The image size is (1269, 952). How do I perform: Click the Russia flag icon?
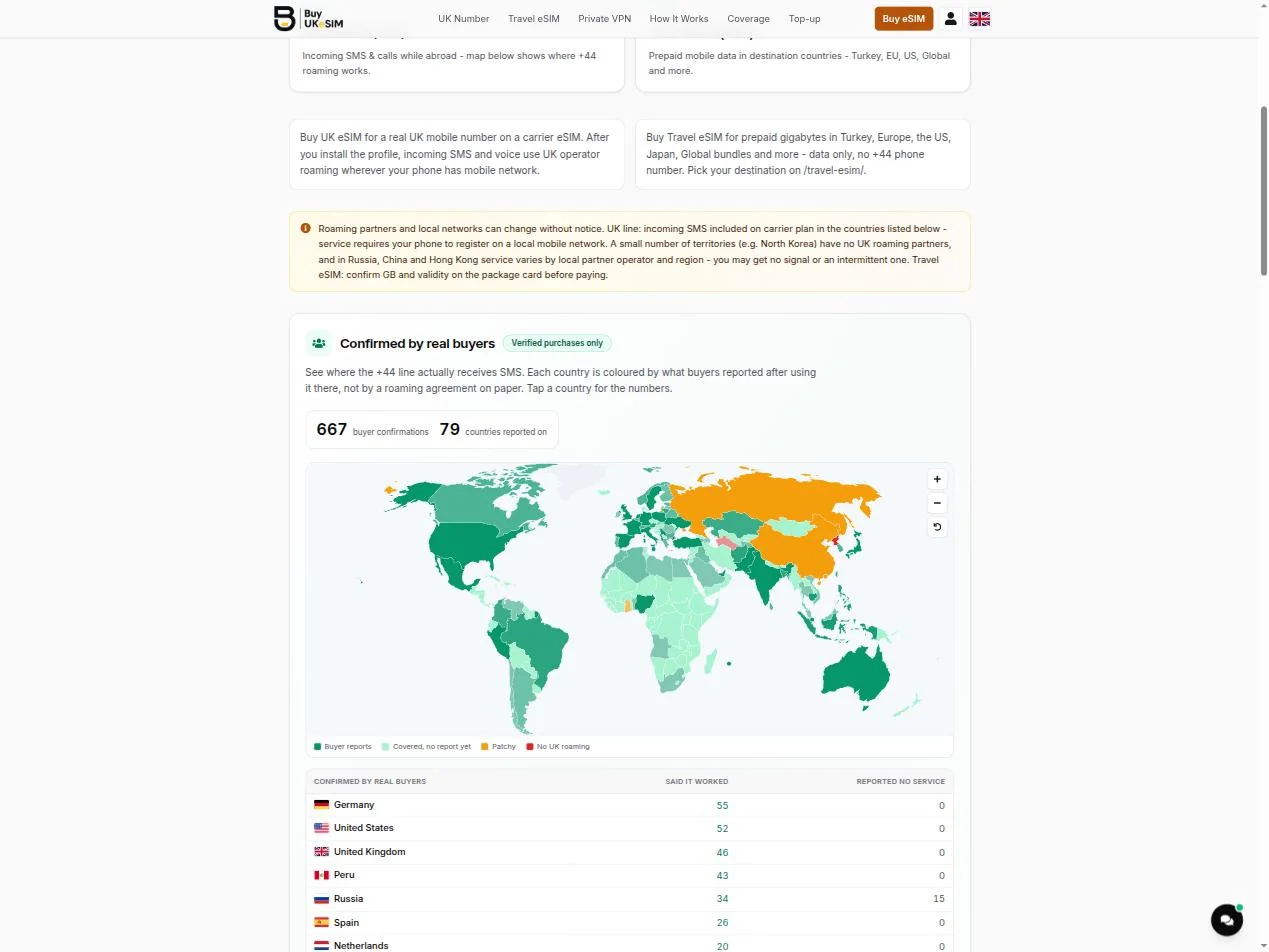coord(321,899)
